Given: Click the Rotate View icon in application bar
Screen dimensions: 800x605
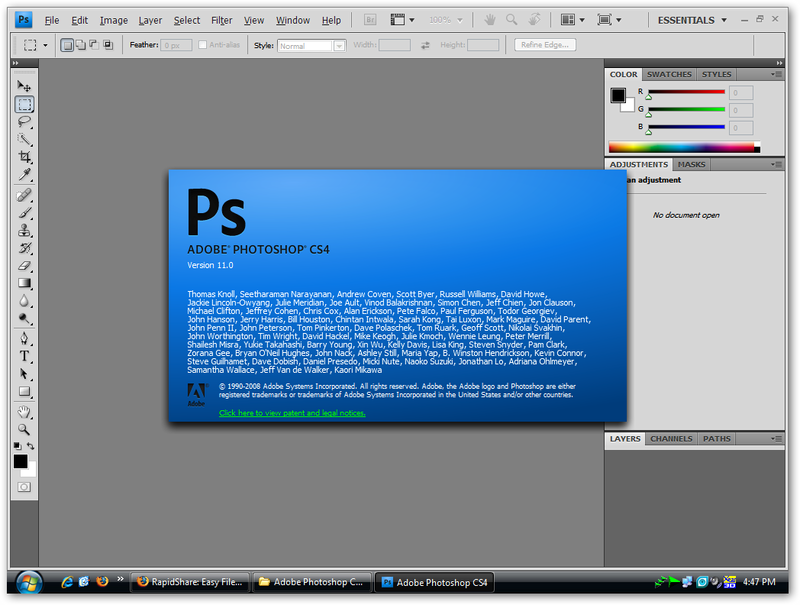Looking at the screenshot, I should [534, 20].
